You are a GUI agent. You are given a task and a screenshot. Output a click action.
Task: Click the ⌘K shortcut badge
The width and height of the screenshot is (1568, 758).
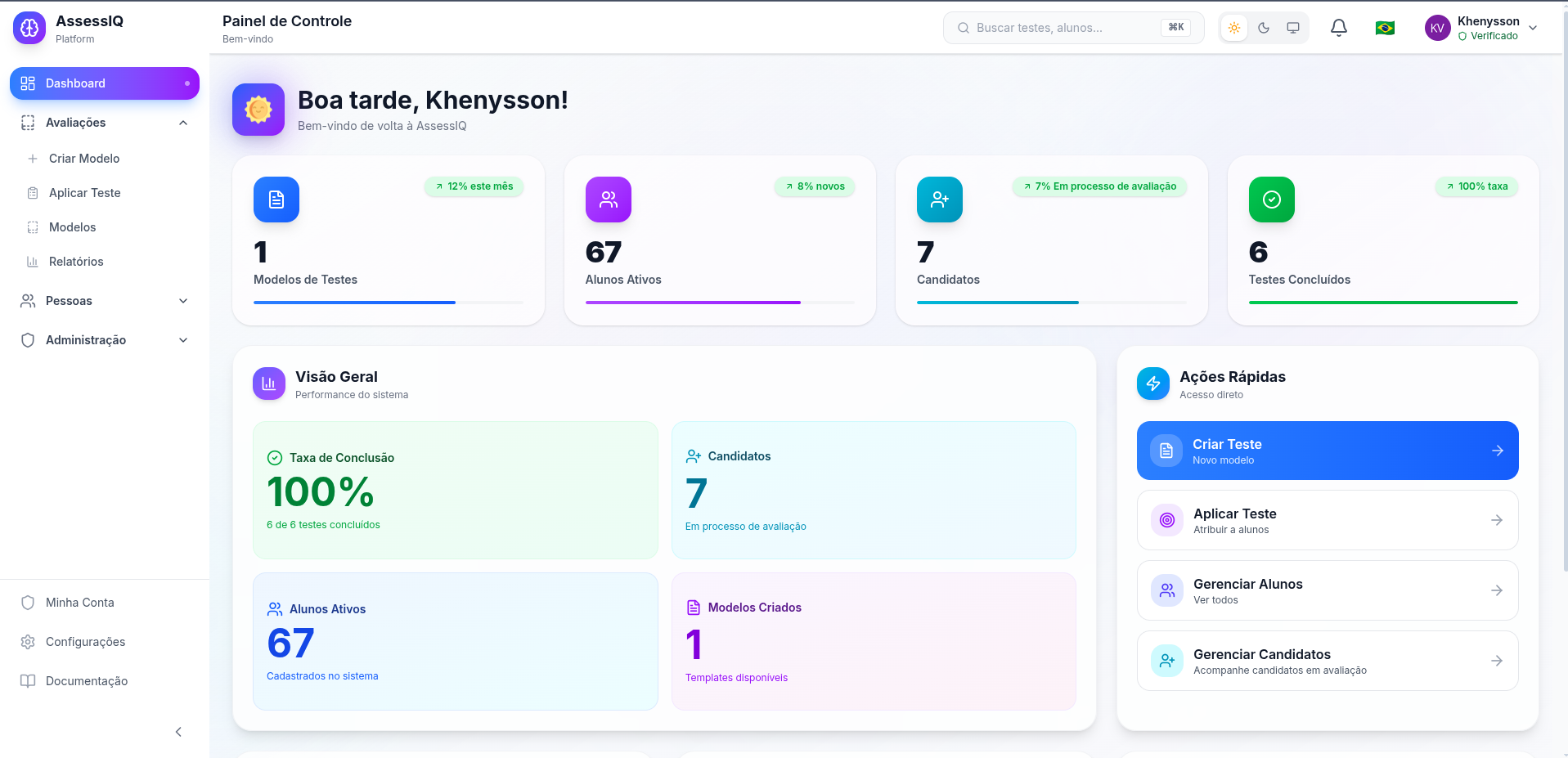[x=1175, y=28]
